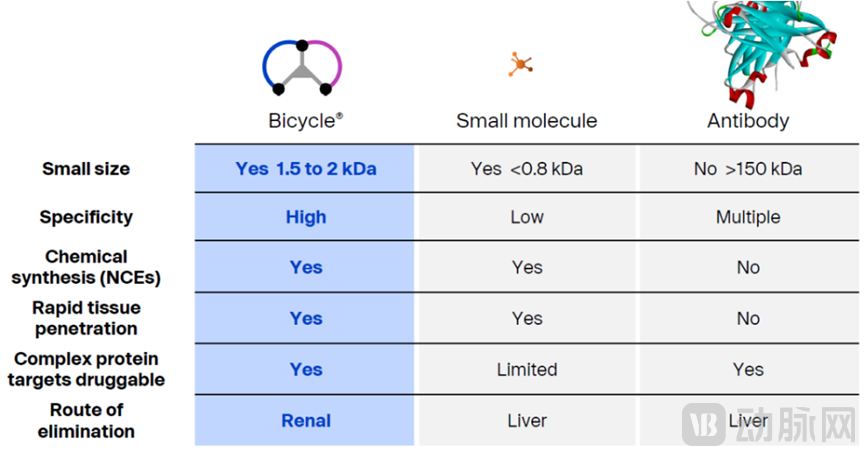Click the Specificity row label
865x456 pixels.
click(x=86, y=217)
